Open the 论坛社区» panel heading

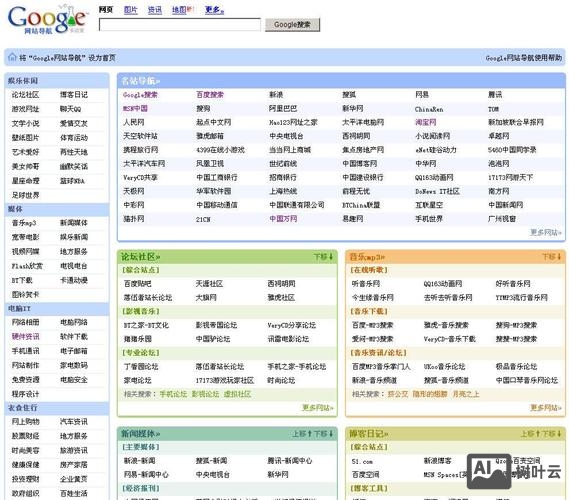pyautogui.click(x=140, y=257)
